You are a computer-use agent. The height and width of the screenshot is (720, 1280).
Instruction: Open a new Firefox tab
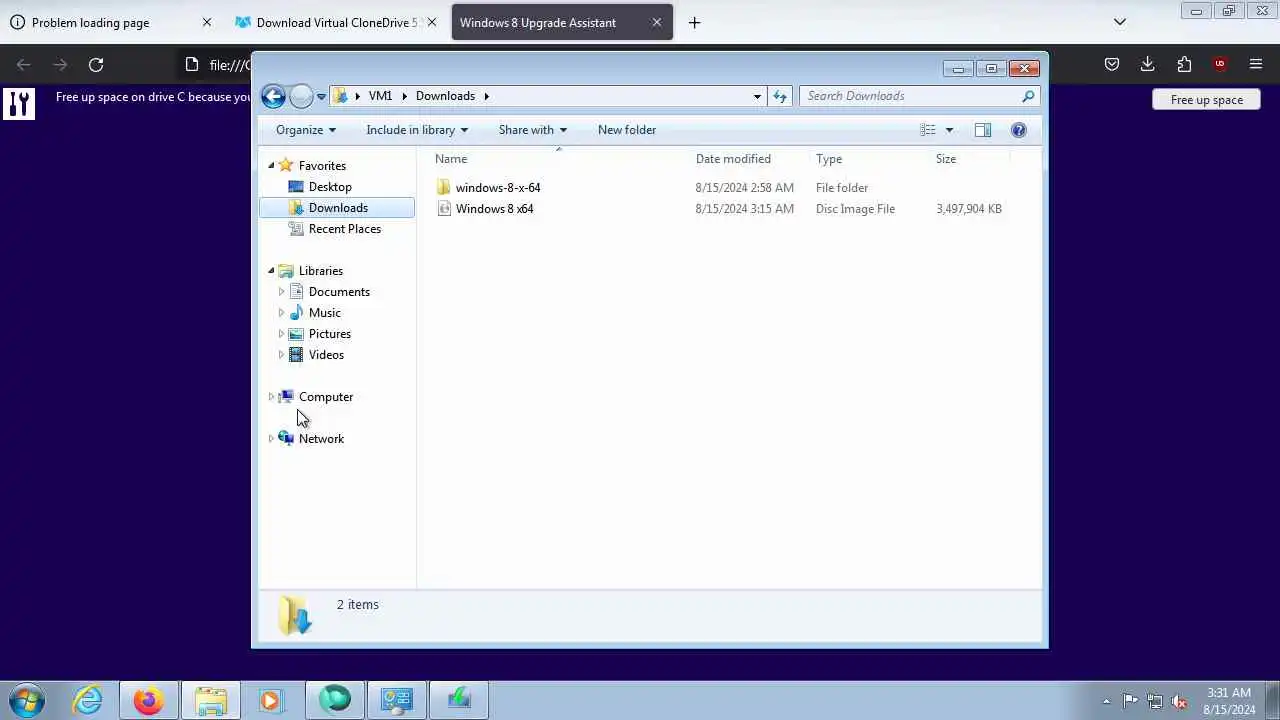(x=694, y=22)
